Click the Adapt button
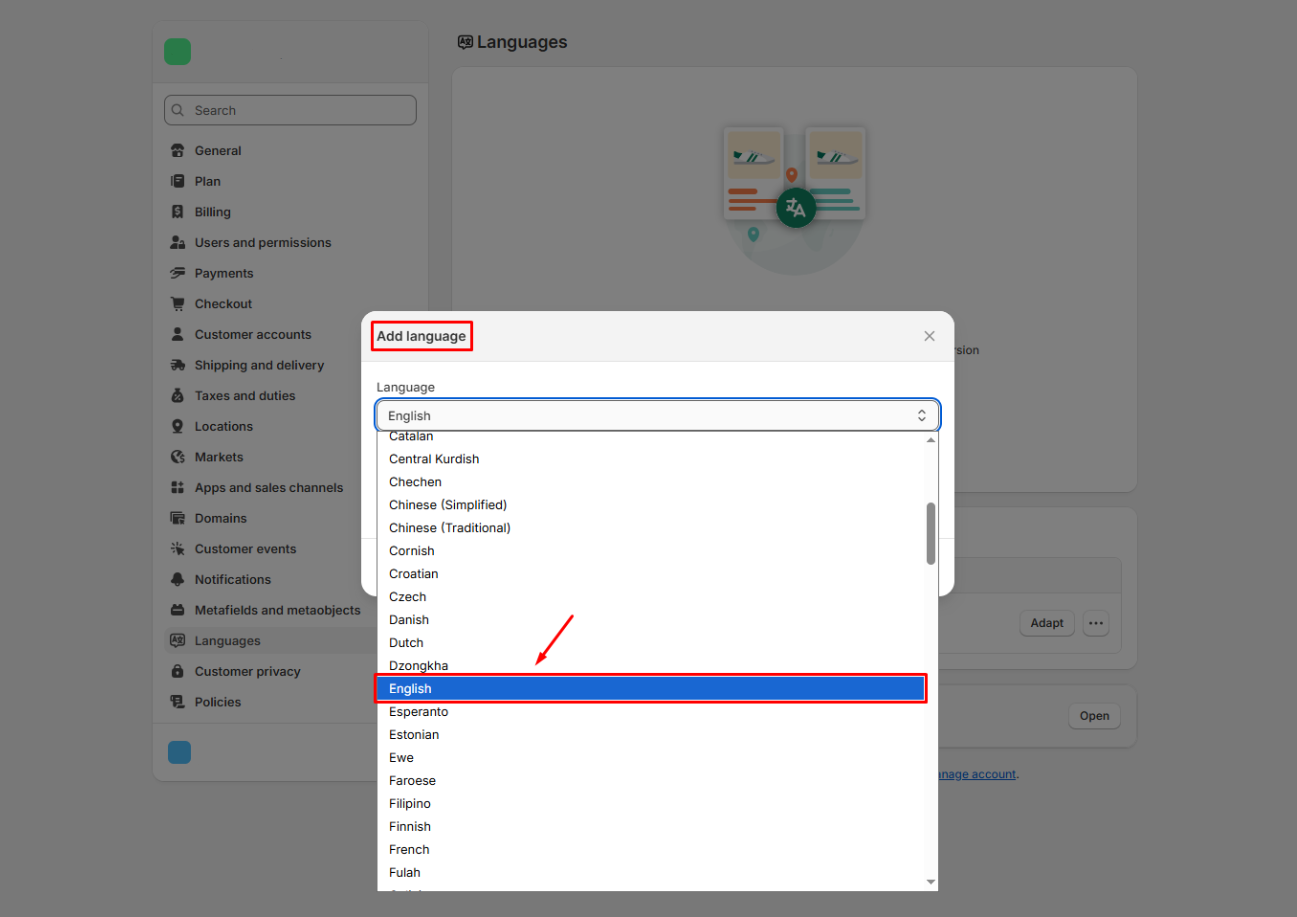This screenshot has width=1297, height=917. (x=1047, y=623)
